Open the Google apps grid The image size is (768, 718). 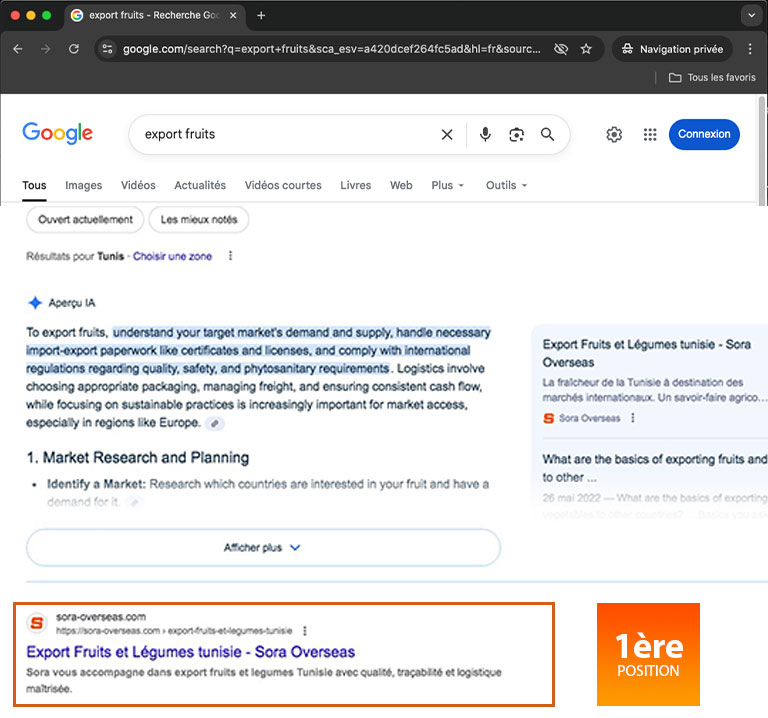click(650, 135)
